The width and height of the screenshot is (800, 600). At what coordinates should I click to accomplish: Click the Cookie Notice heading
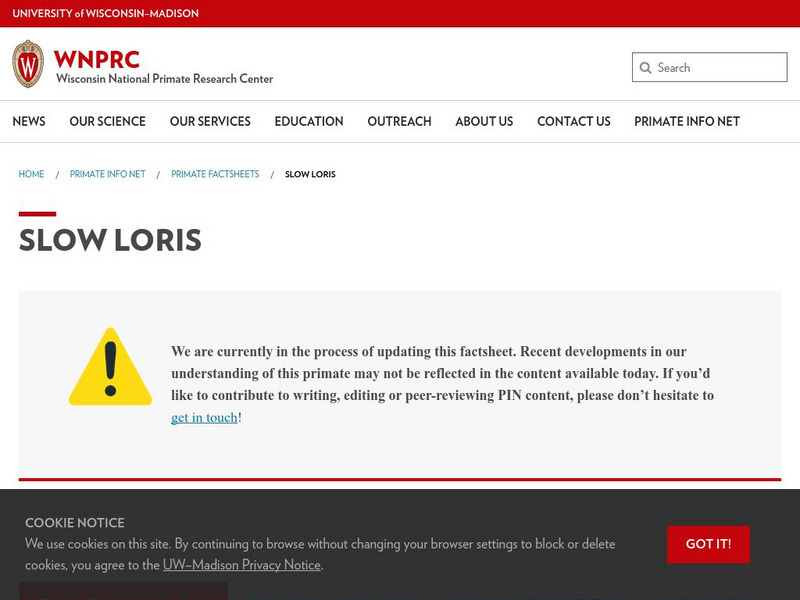point(75,522)
